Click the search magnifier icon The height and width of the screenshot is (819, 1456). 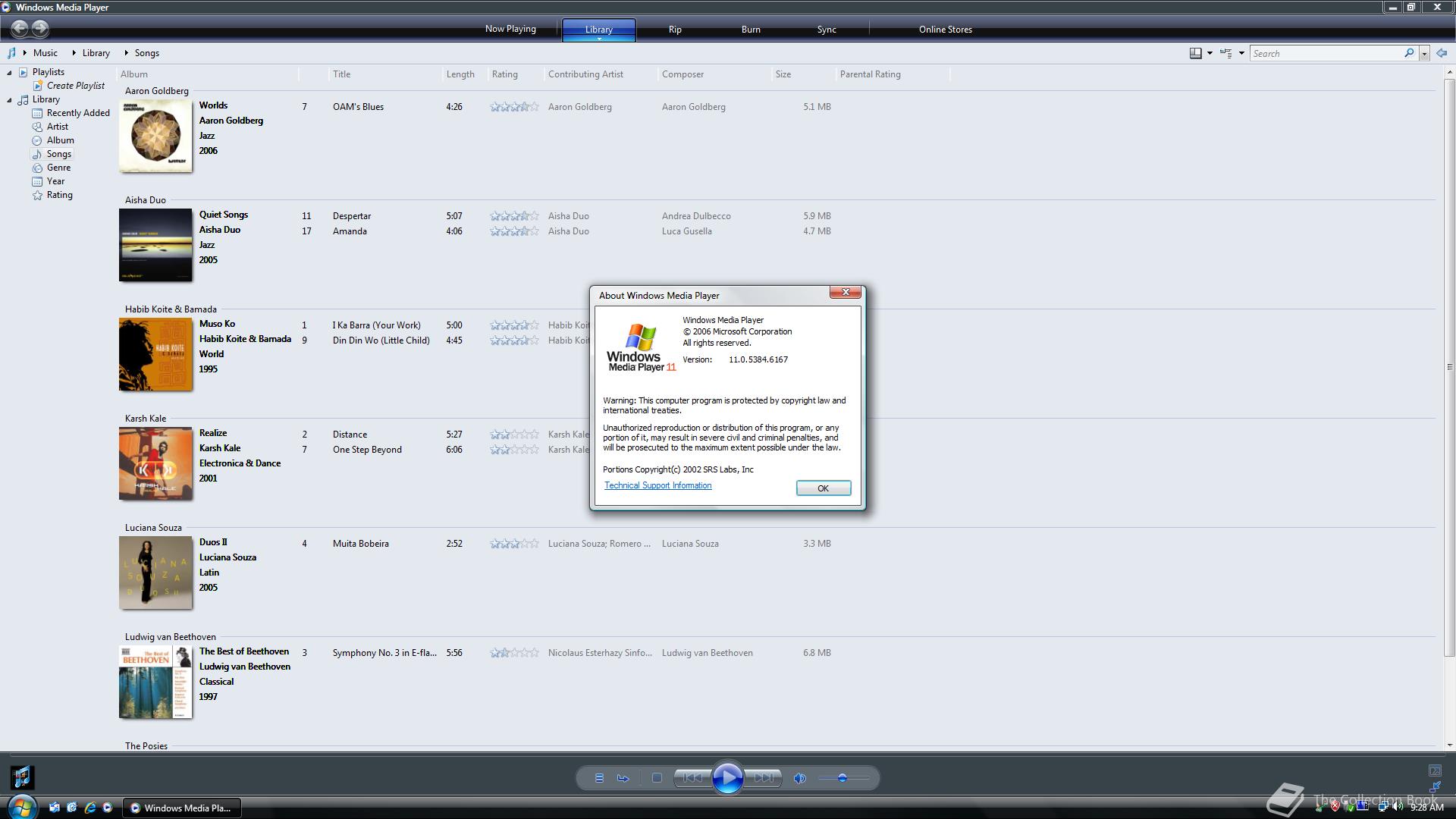(x=1409, y=53)
